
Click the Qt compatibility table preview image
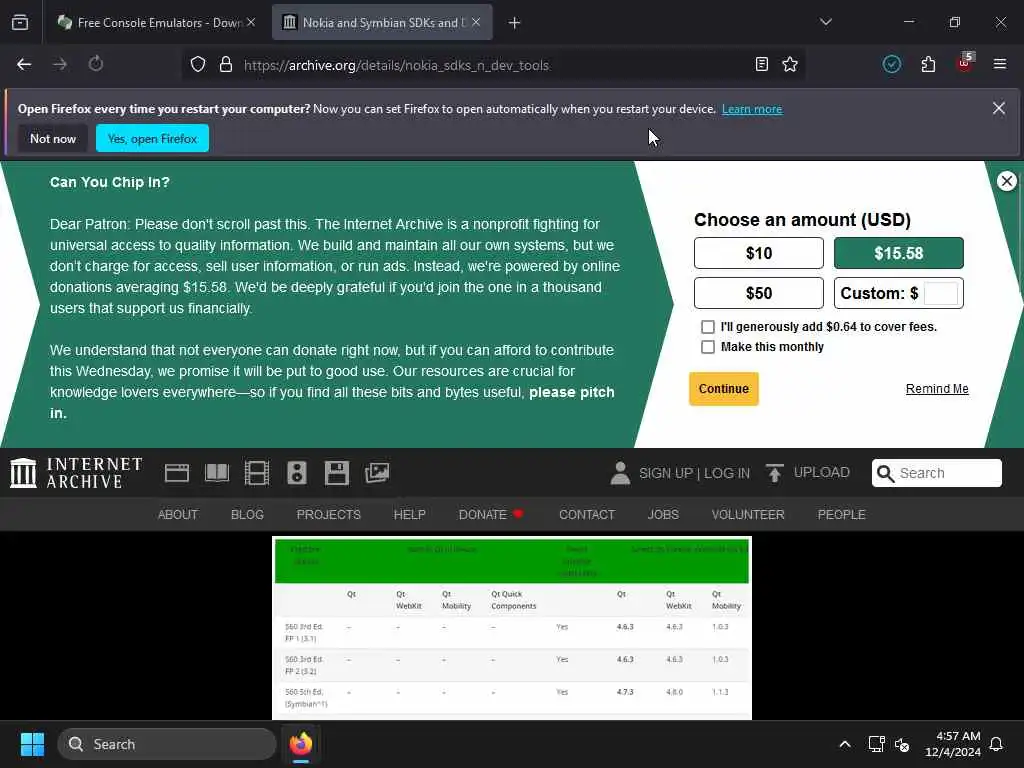coord(512,628)
